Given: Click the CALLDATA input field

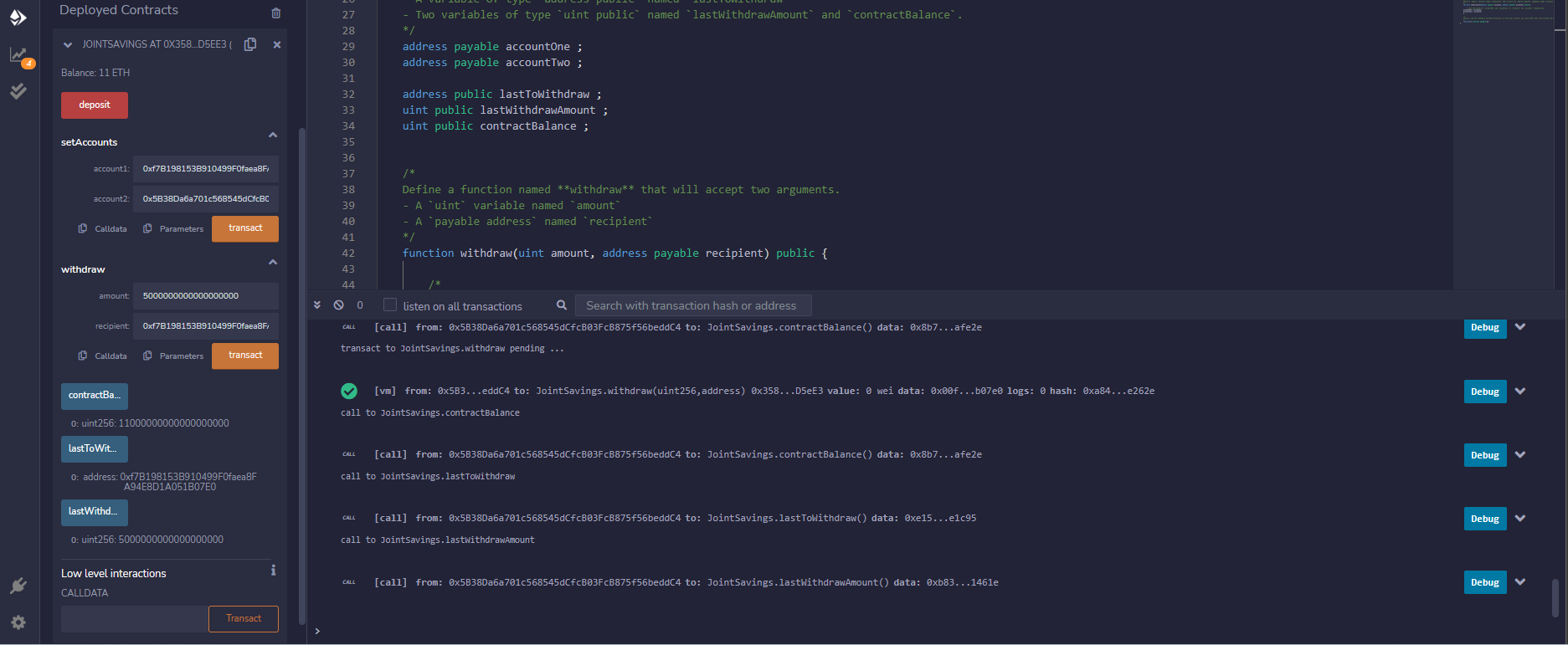Looking at the screenshot, I should click(135, 619).
